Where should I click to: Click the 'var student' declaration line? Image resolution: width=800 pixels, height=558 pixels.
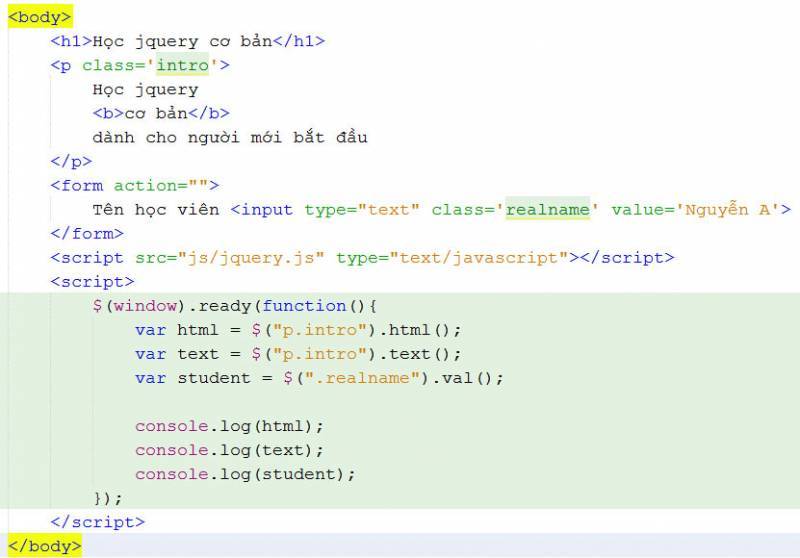coord(319,378)
